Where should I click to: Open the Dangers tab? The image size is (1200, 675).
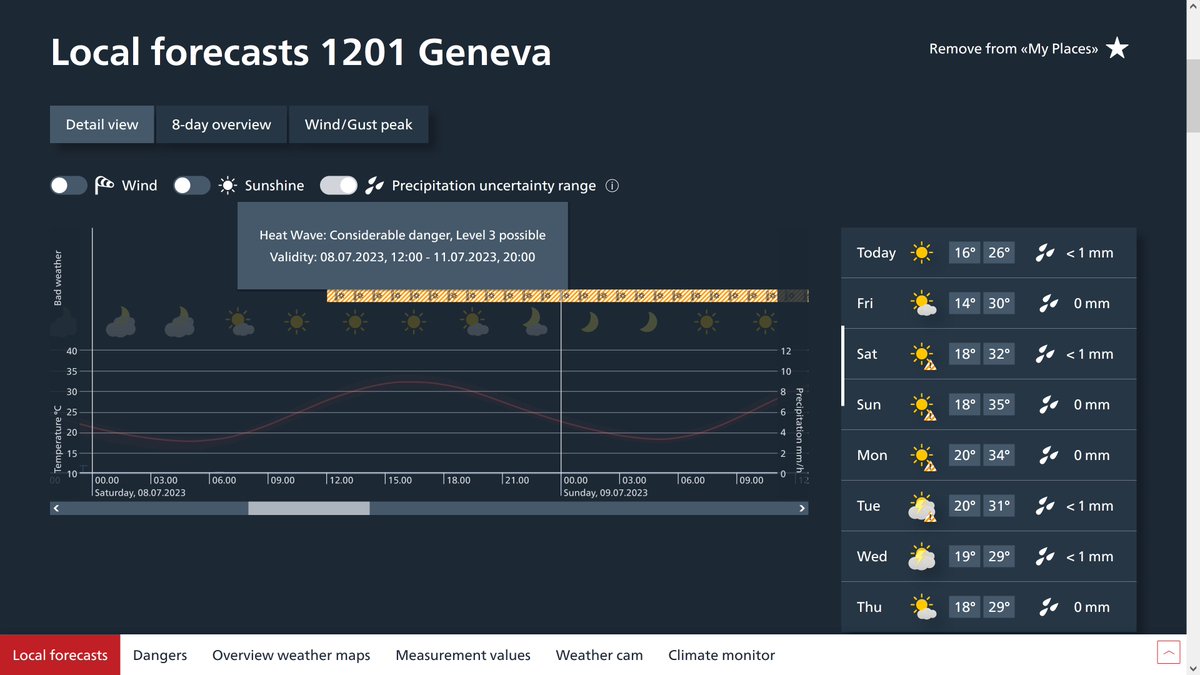[x=160, y=655]
